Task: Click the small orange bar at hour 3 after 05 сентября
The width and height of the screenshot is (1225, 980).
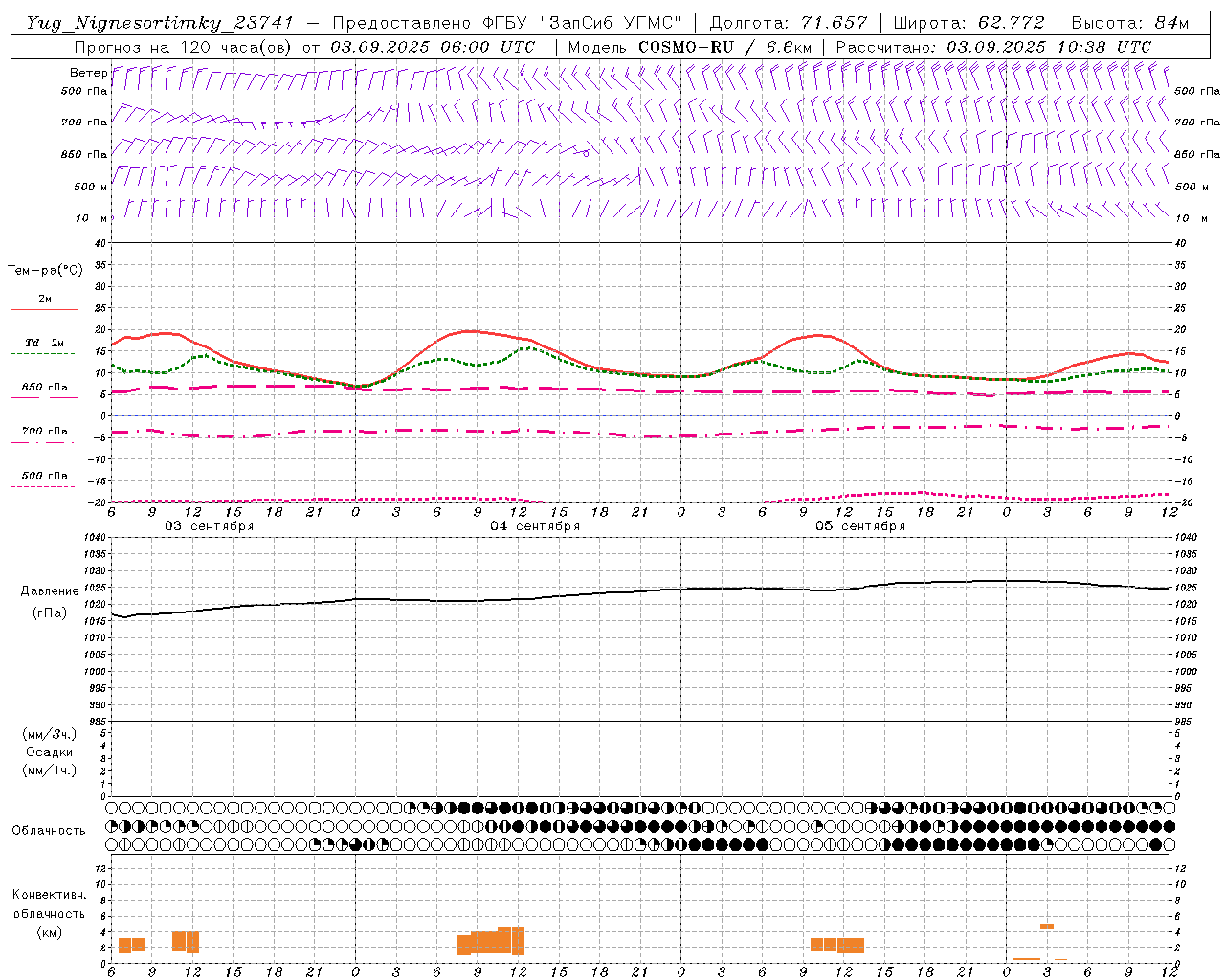Action: pos(1047,926)
